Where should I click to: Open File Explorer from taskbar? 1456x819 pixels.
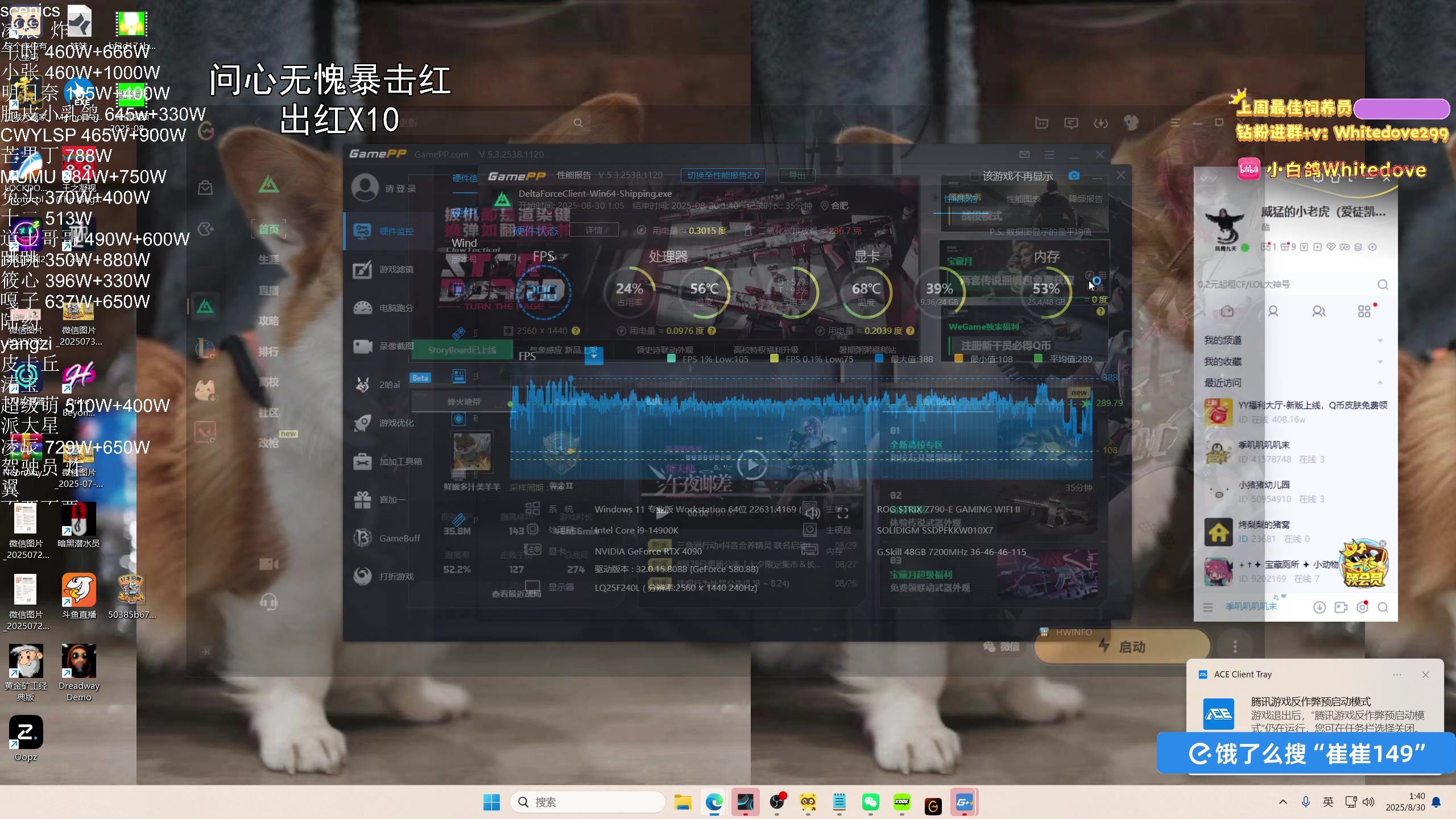click(682, 802)
